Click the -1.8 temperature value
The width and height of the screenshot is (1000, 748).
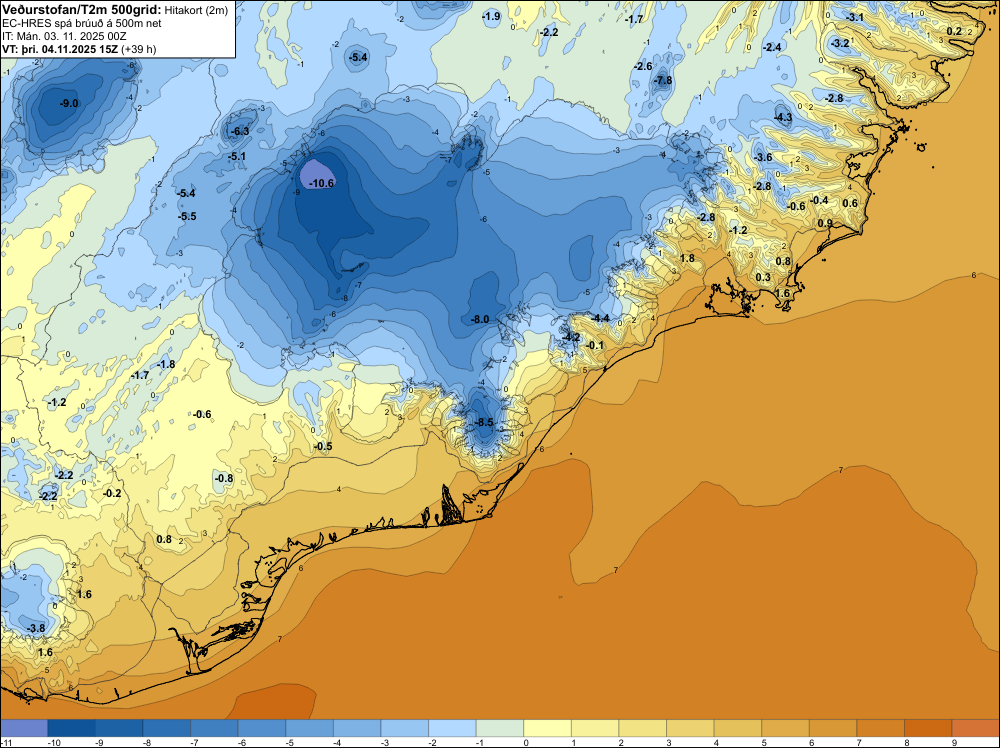166,365
